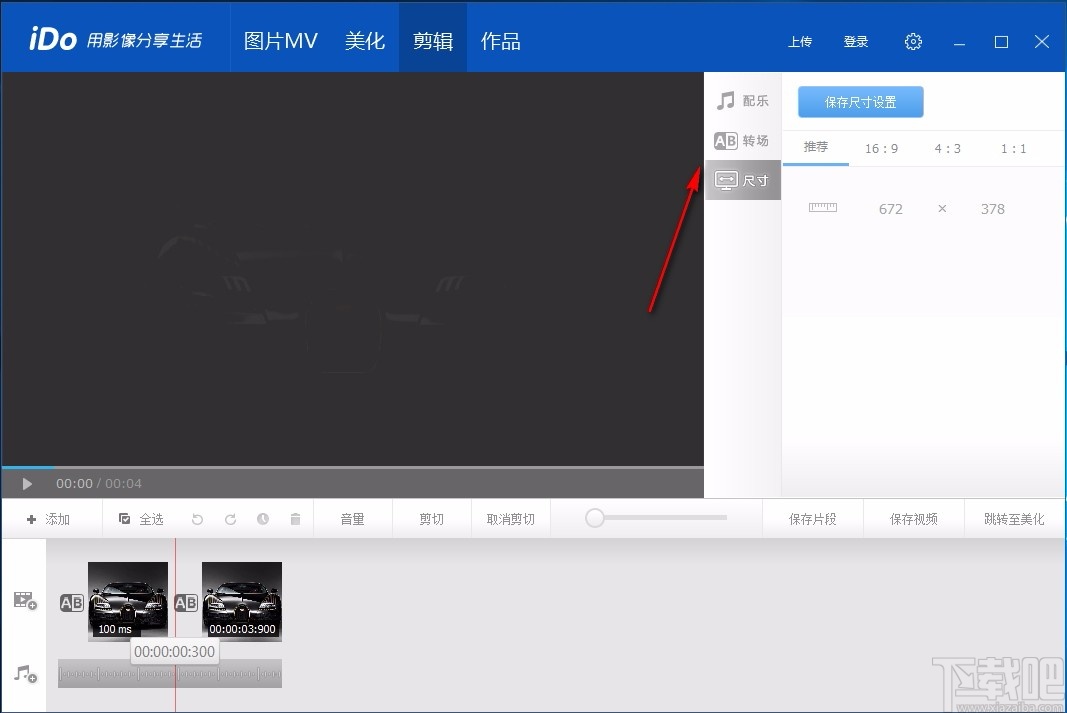Click the 保存尺寸设置 button
This screenshot has height=713, width=1067.
[x=860, y=102]
